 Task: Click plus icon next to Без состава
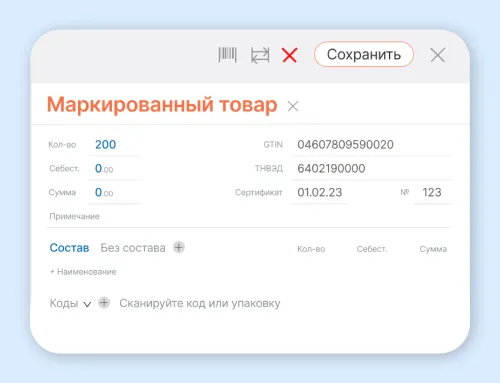click(x=179, y=248)
